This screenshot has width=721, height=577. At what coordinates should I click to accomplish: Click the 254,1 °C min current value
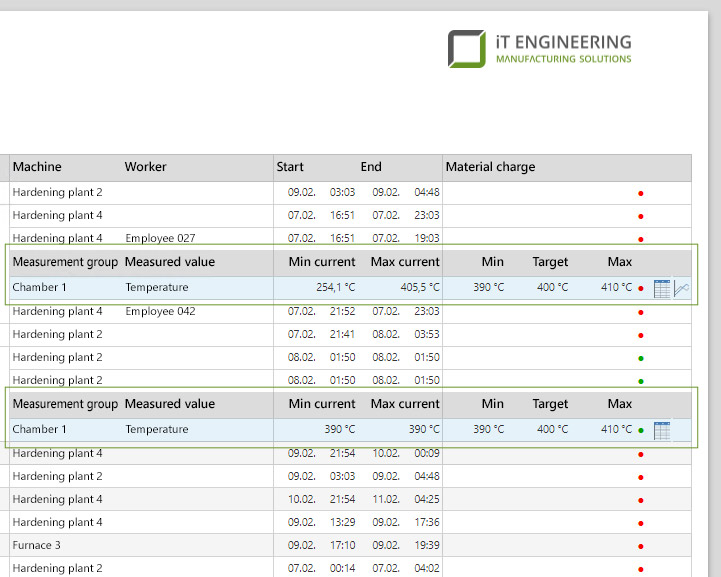[x=333, y=288]
